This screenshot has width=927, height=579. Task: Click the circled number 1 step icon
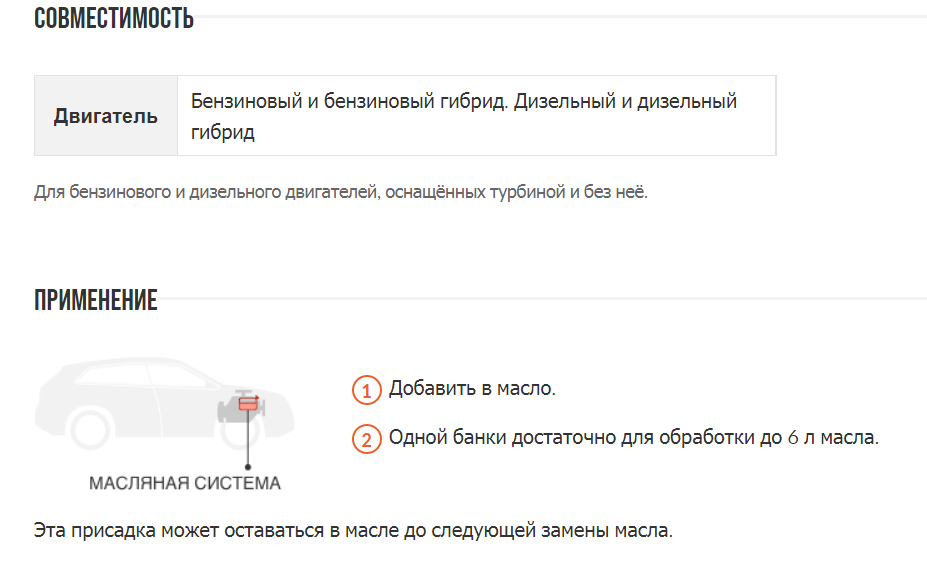pyautogui.click(x=367, y=391)
